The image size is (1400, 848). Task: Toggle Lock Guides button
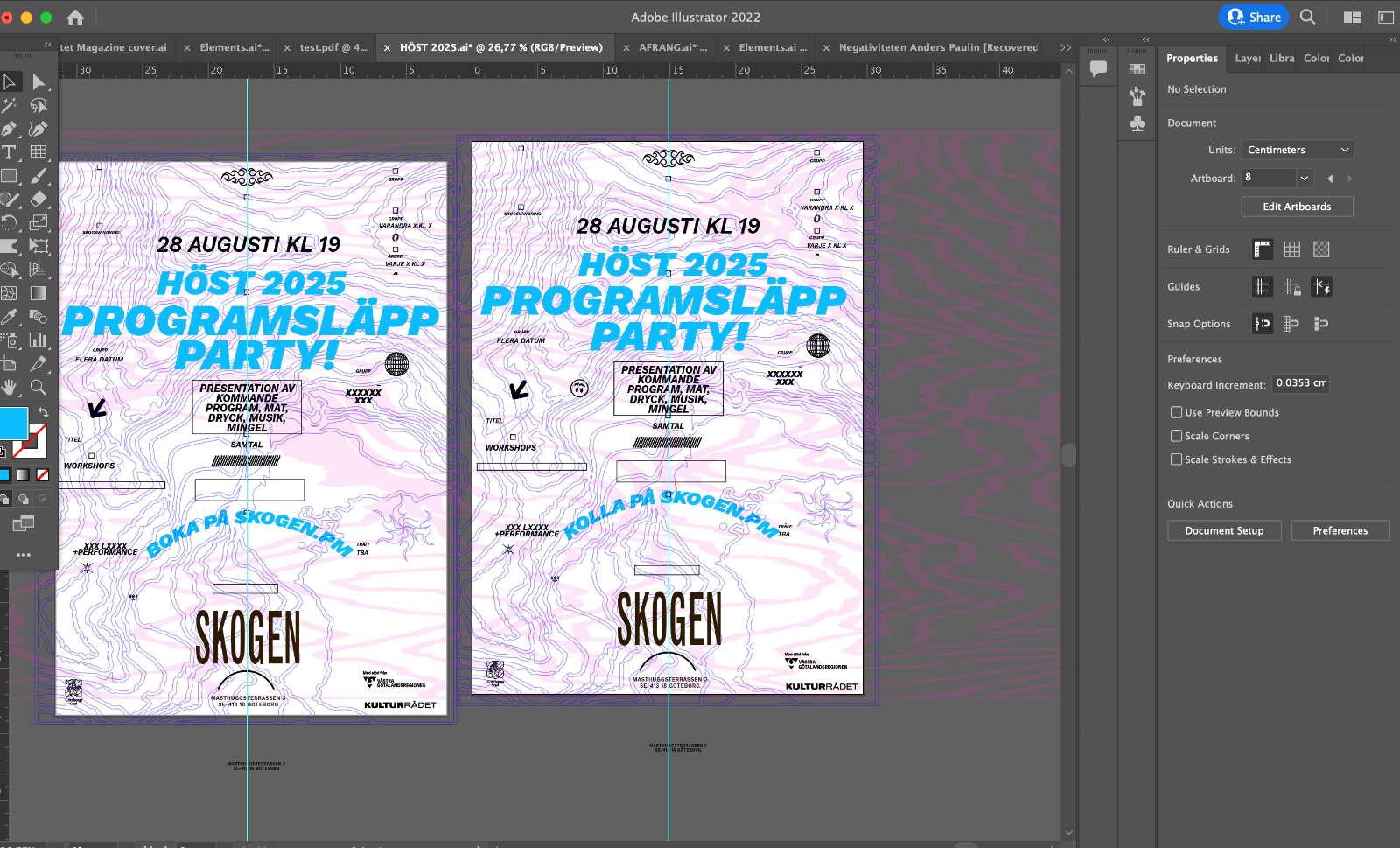click(x=1292, y=286)
